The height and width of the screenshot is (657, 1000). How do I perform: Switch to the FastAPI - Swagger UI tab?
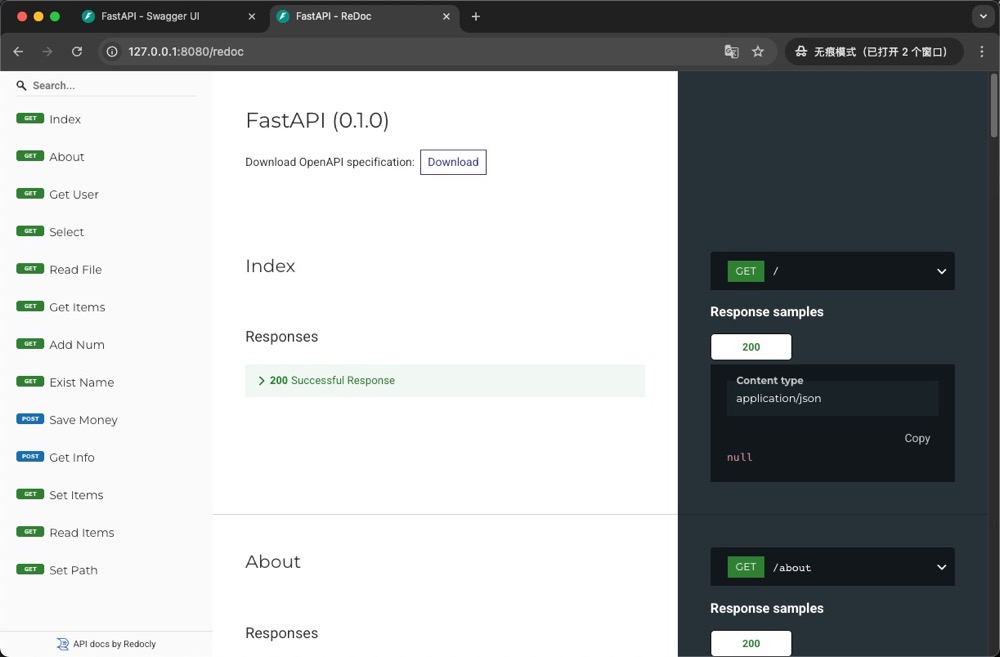tap(150, 16)
